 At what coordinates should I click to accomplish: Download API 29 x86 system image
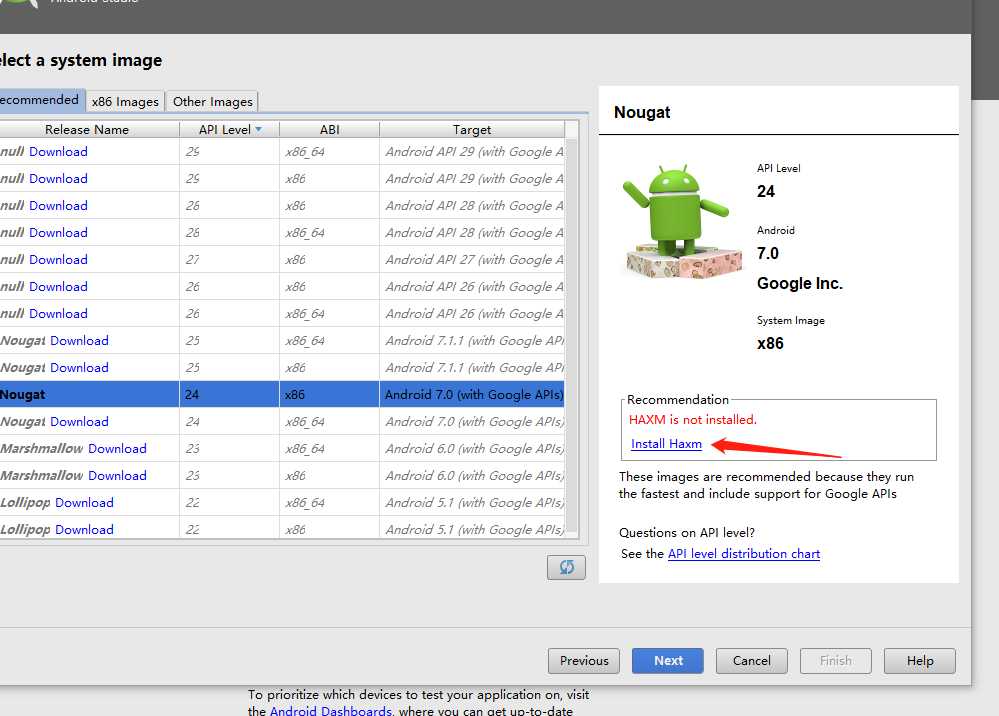(58, 178)
